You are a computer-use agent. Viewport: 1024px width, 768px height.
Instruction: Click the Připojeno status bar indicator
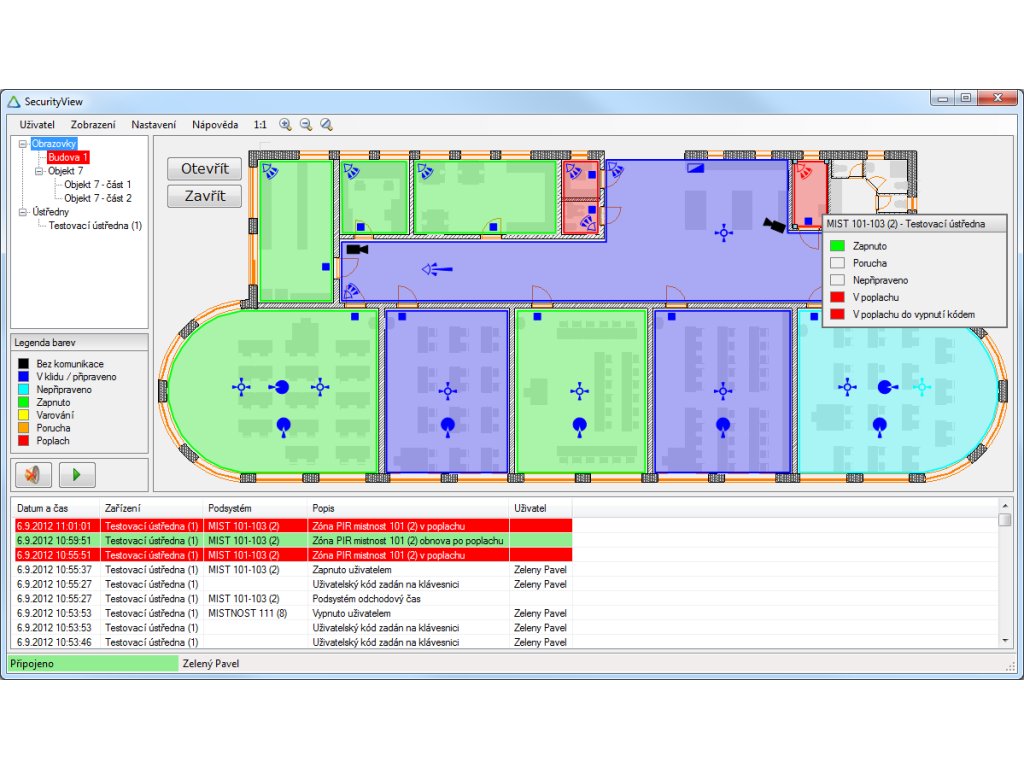click(x=93, y=664)
